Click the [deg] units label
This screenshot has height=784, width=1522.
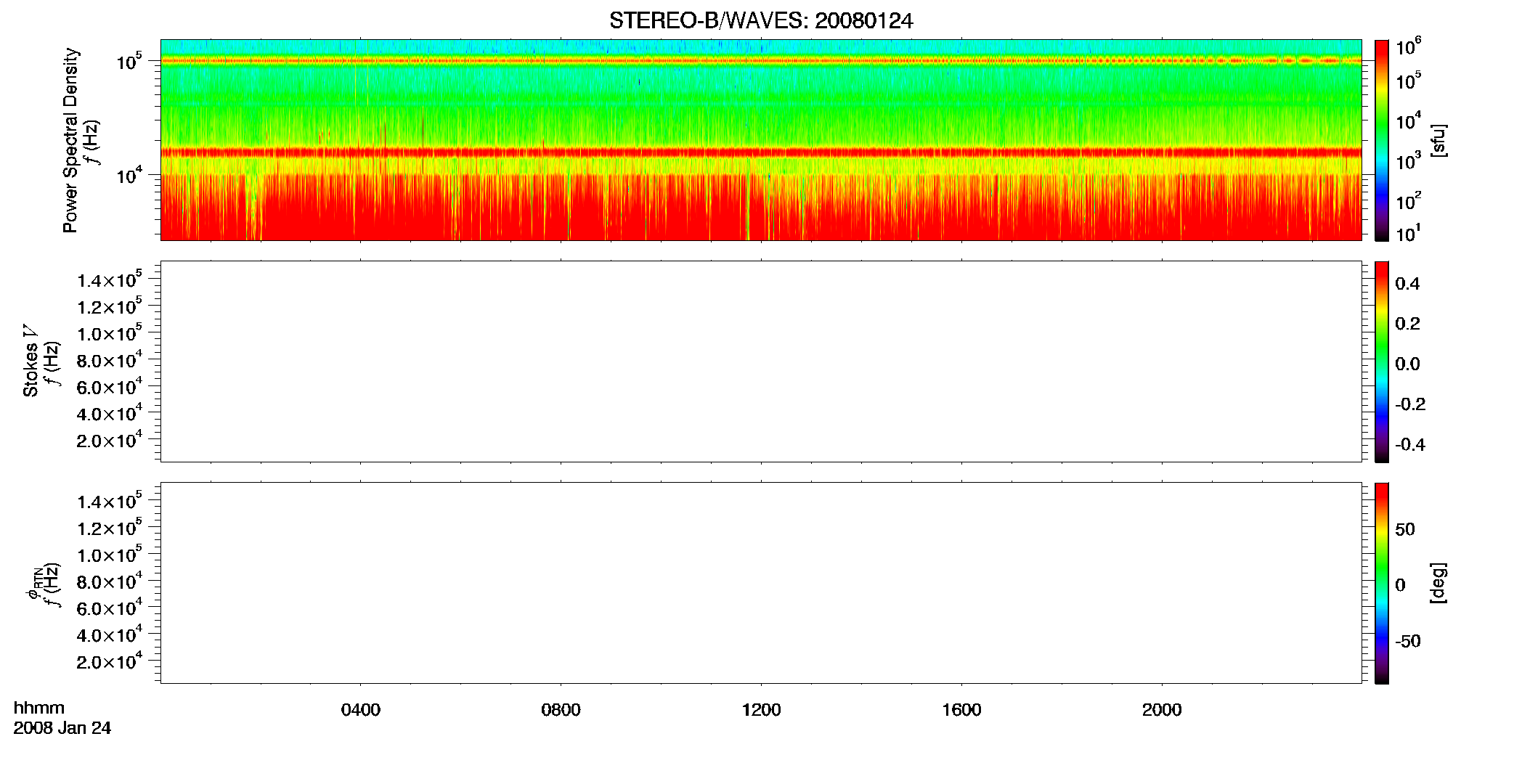(x=1438, y=583)
